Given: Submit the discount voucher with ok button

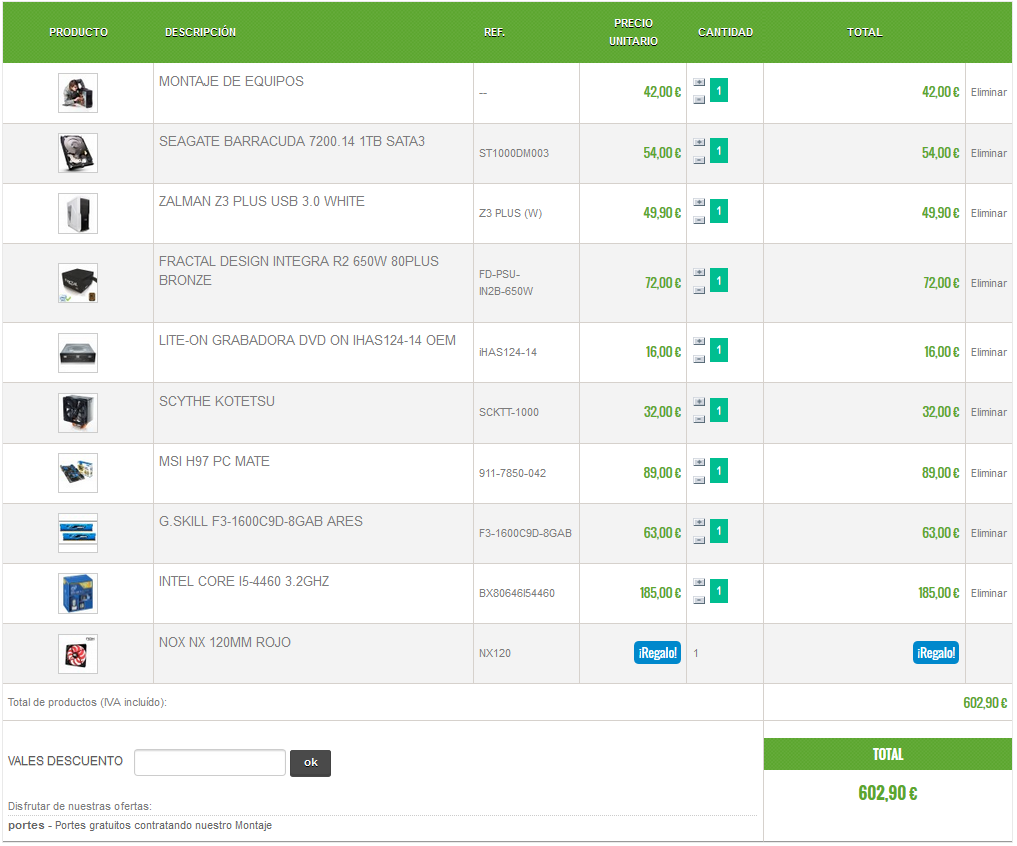Looking at the screenshot, I should (x=310, y=764).
